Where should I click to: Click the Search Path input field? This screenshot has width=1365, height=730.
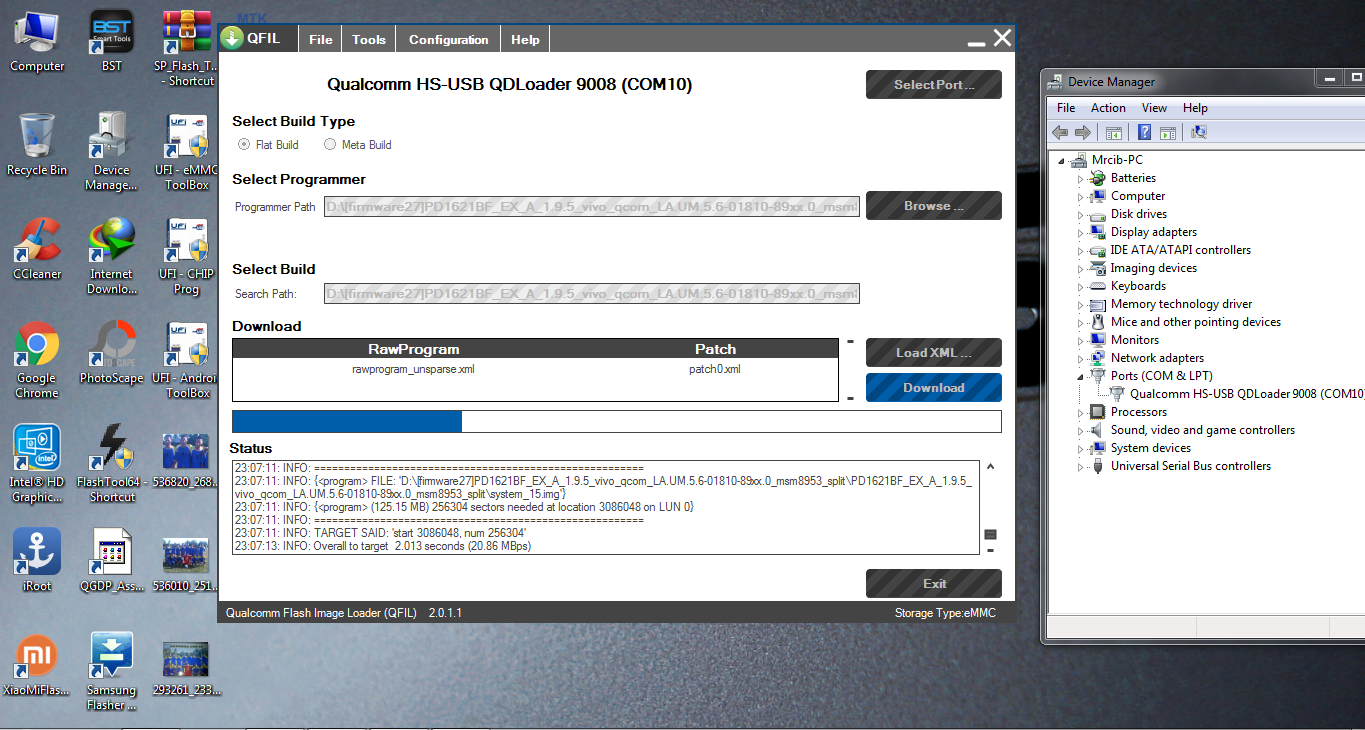tap(591, 294)
